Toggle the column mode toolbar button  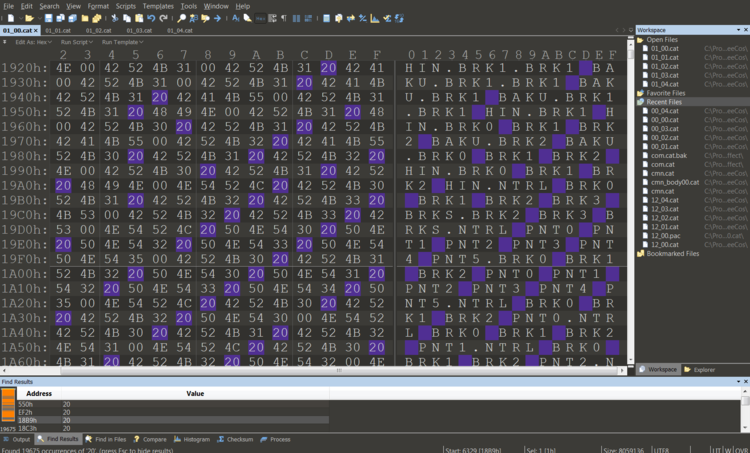296,18
